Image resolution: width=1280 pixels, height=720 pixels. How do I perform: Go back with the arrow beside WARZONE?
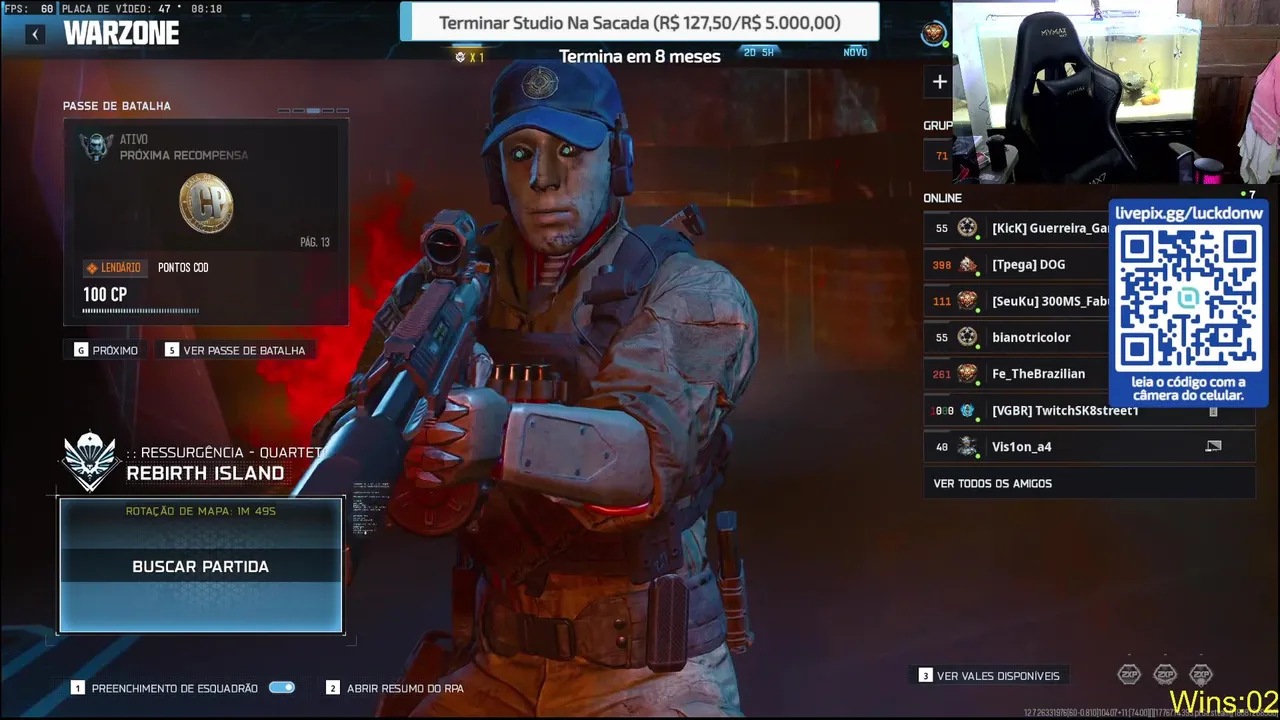pyautogui.click(x=35, y=34)
